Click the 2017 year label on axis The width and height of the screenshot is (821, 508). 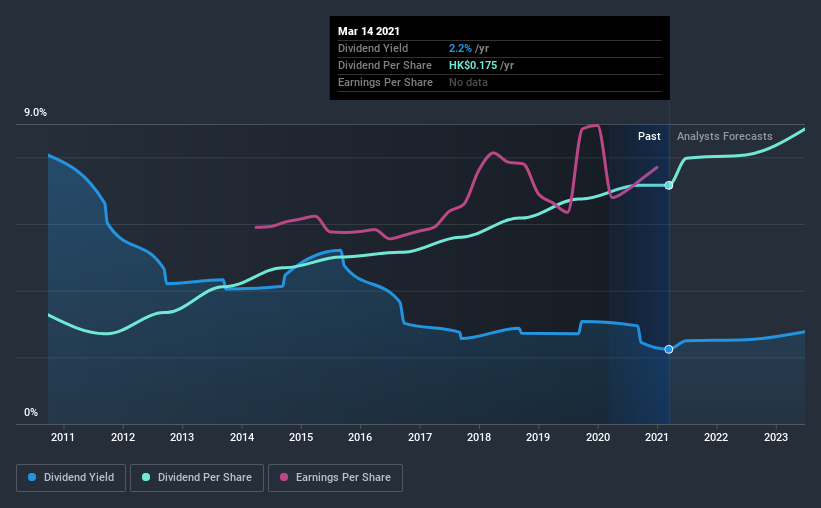coord(420,437)
